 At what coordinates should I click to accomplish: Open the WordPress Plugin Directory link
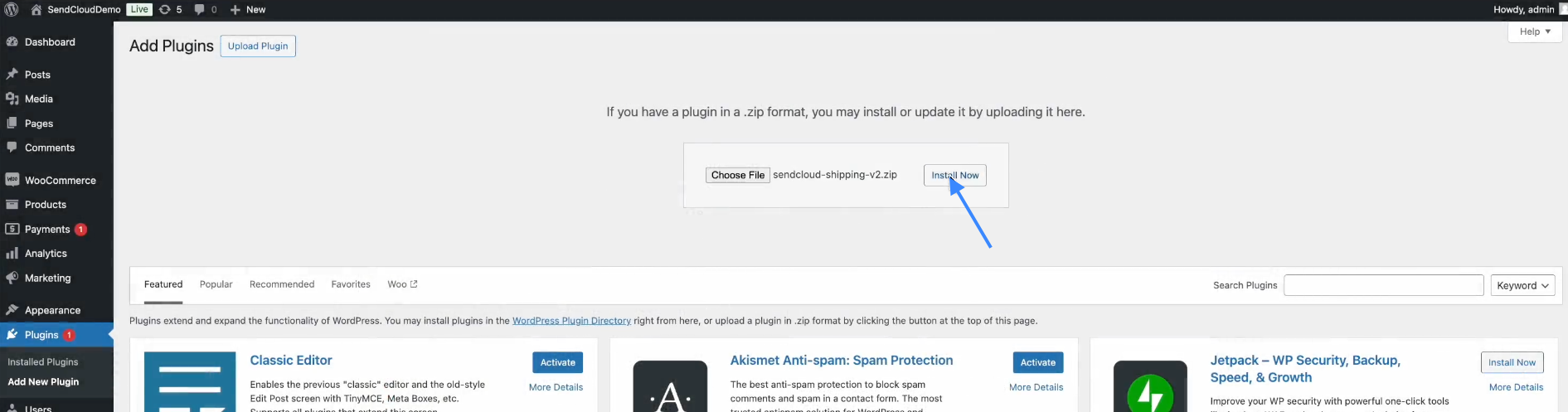[571, 321]
